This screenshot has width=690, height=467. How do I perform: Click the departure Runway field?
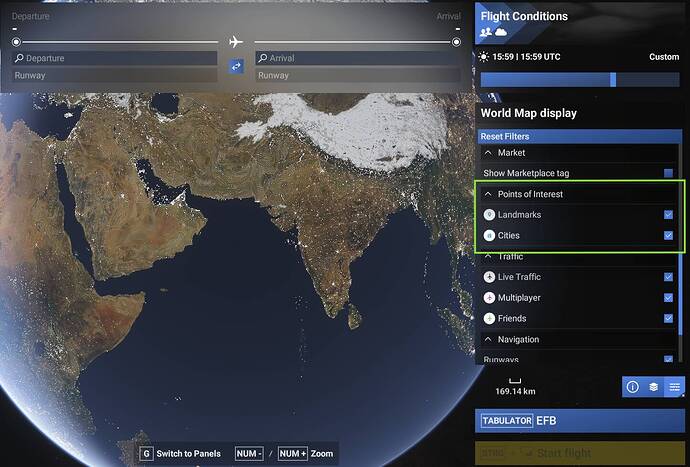click(x=115, y=75)
